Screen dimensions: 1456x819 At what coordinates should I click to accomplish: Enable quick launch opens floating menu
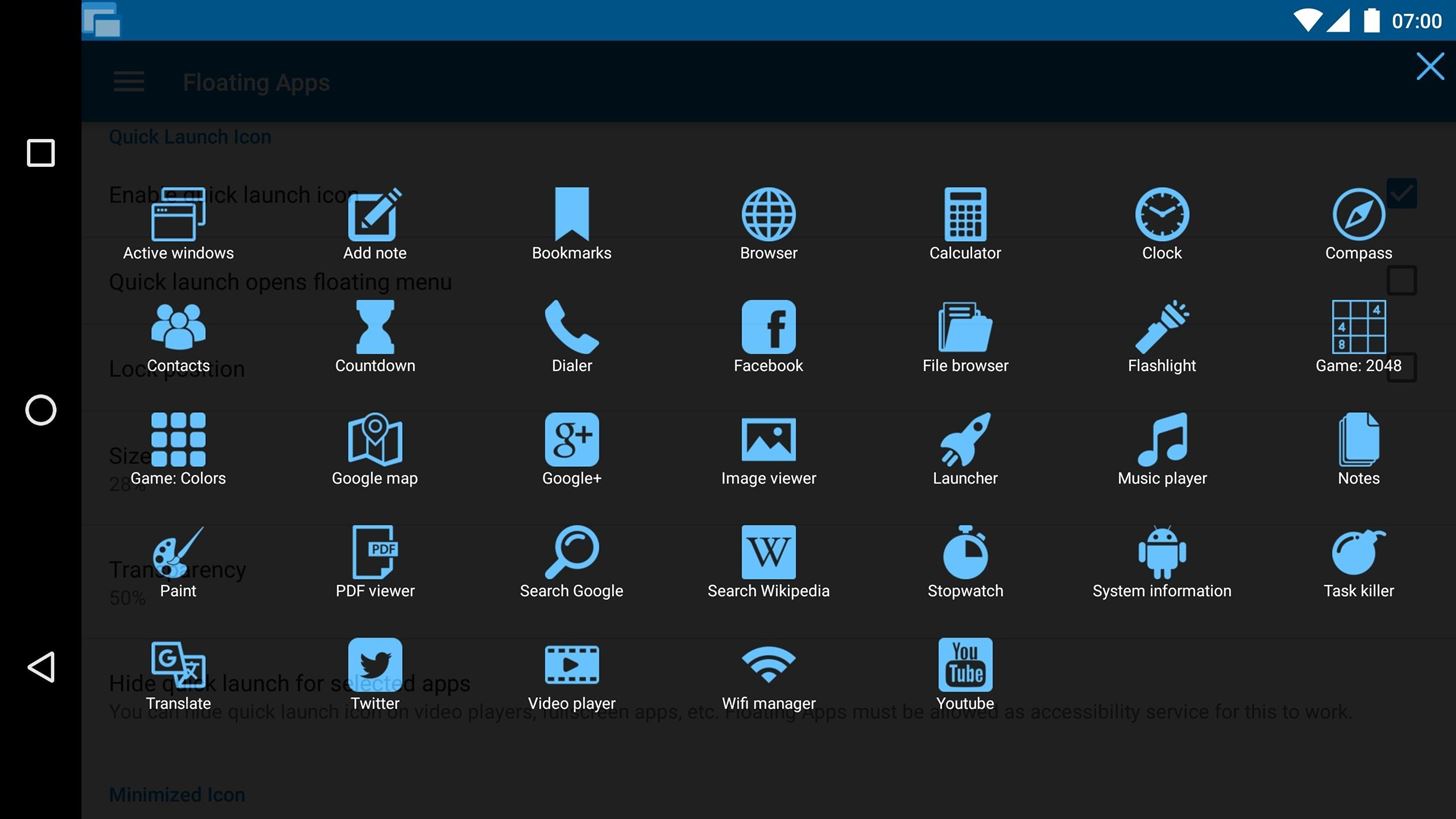point(1401,280)
